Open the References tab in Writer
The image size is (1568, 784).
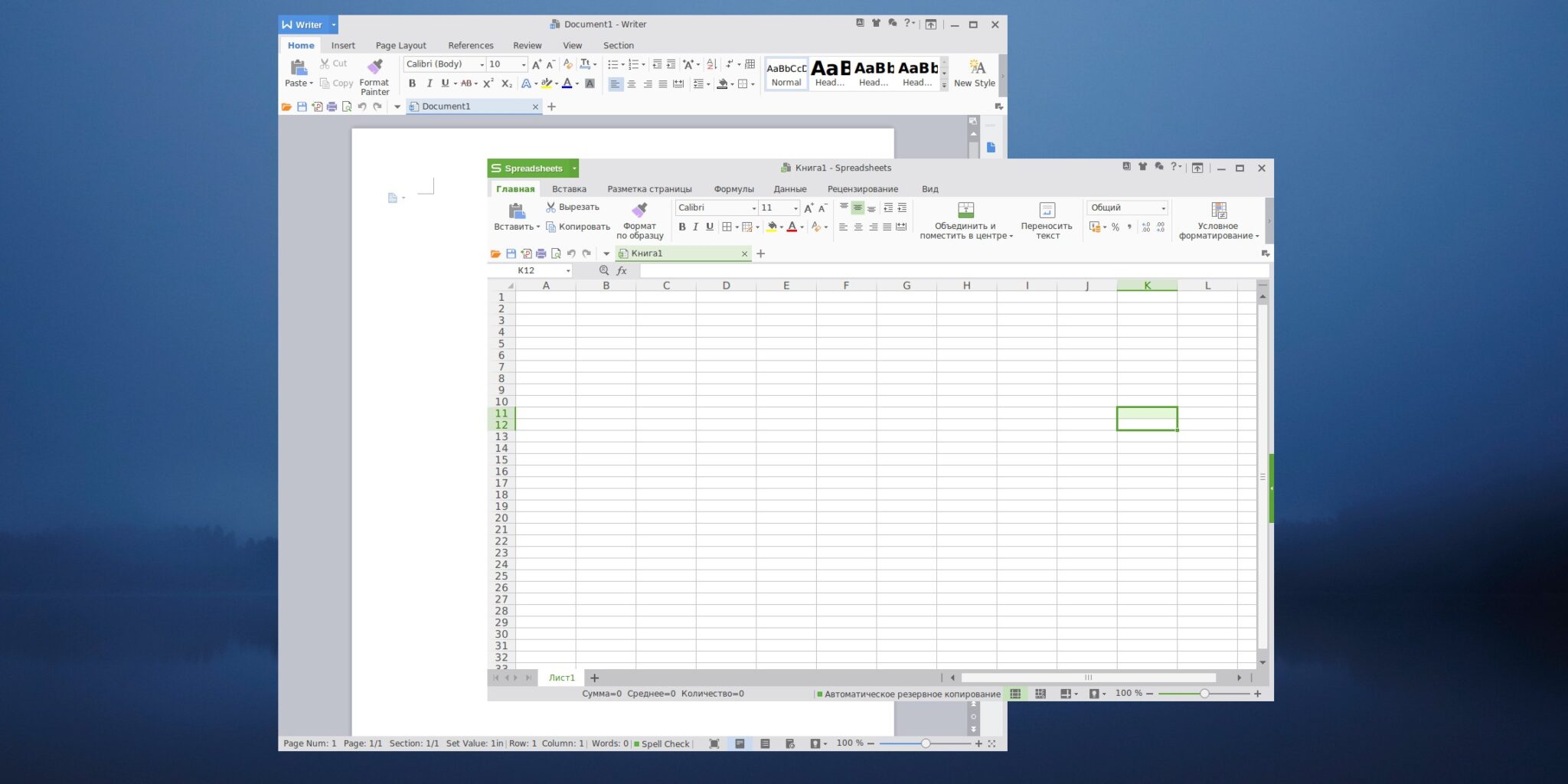[x=470, y=45]
